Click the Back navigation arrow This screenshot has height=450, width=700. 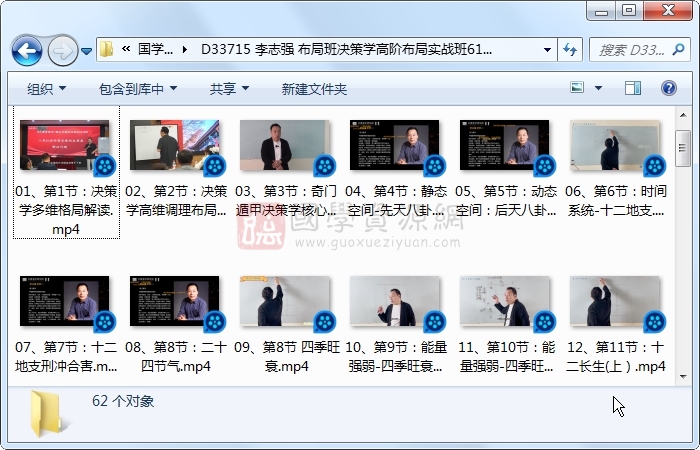pyautogui.click(x=27, y=50)
